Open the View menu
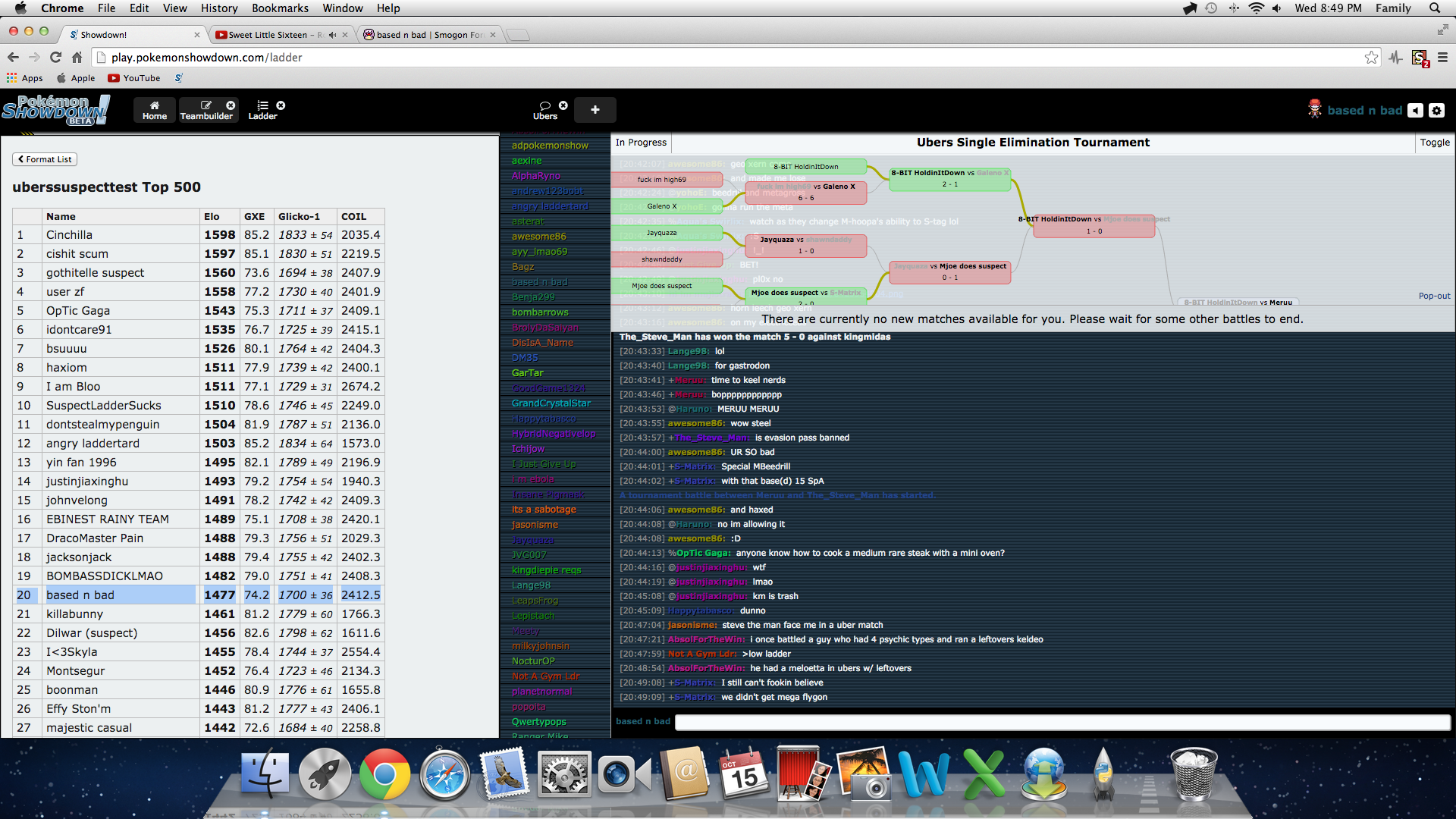This screenshot has width=1456, height=819. tap(174, 8)
